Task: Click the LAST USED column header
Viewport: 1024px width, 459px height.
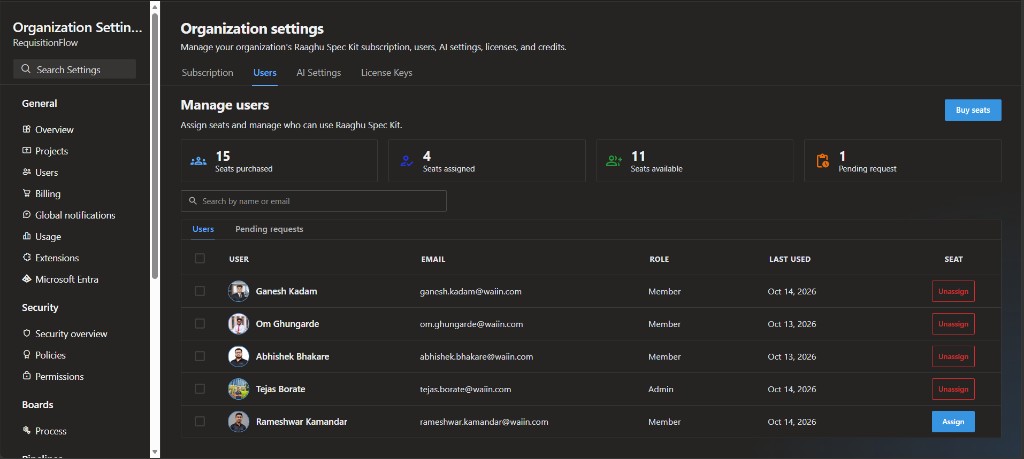Action: [790, 259]
